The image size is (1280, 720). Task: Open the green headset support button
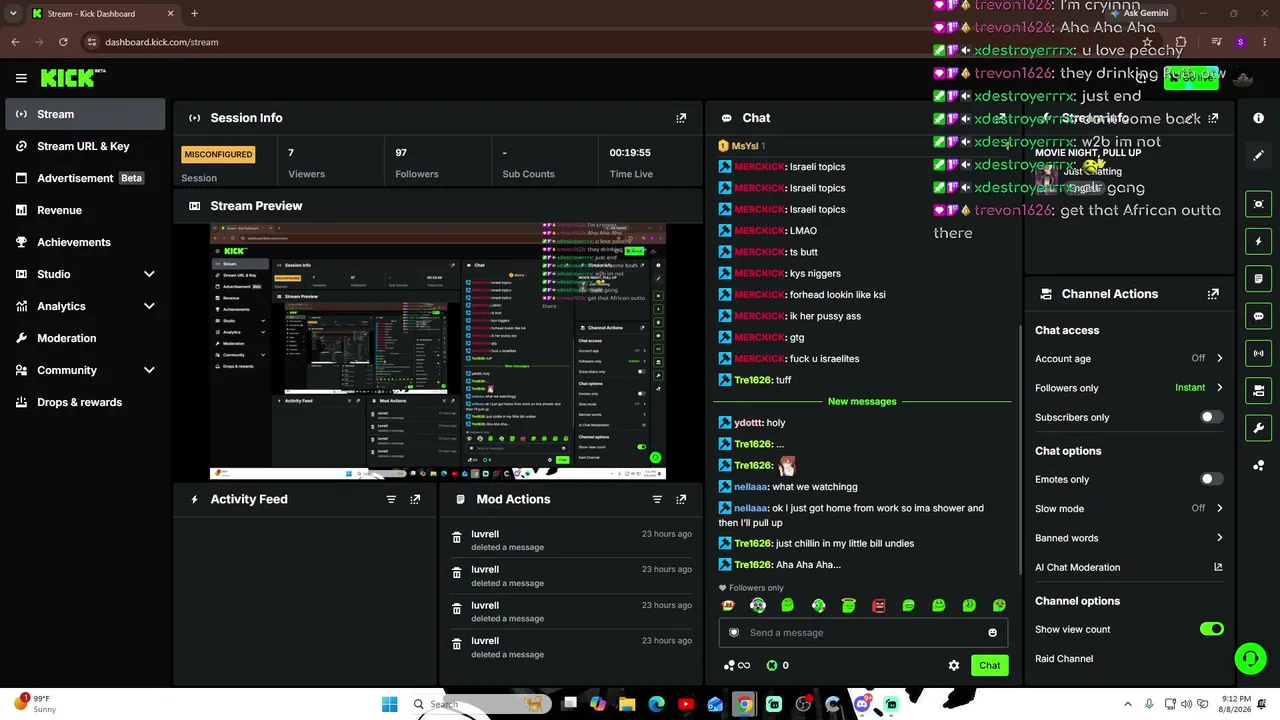pos(1250,658)
